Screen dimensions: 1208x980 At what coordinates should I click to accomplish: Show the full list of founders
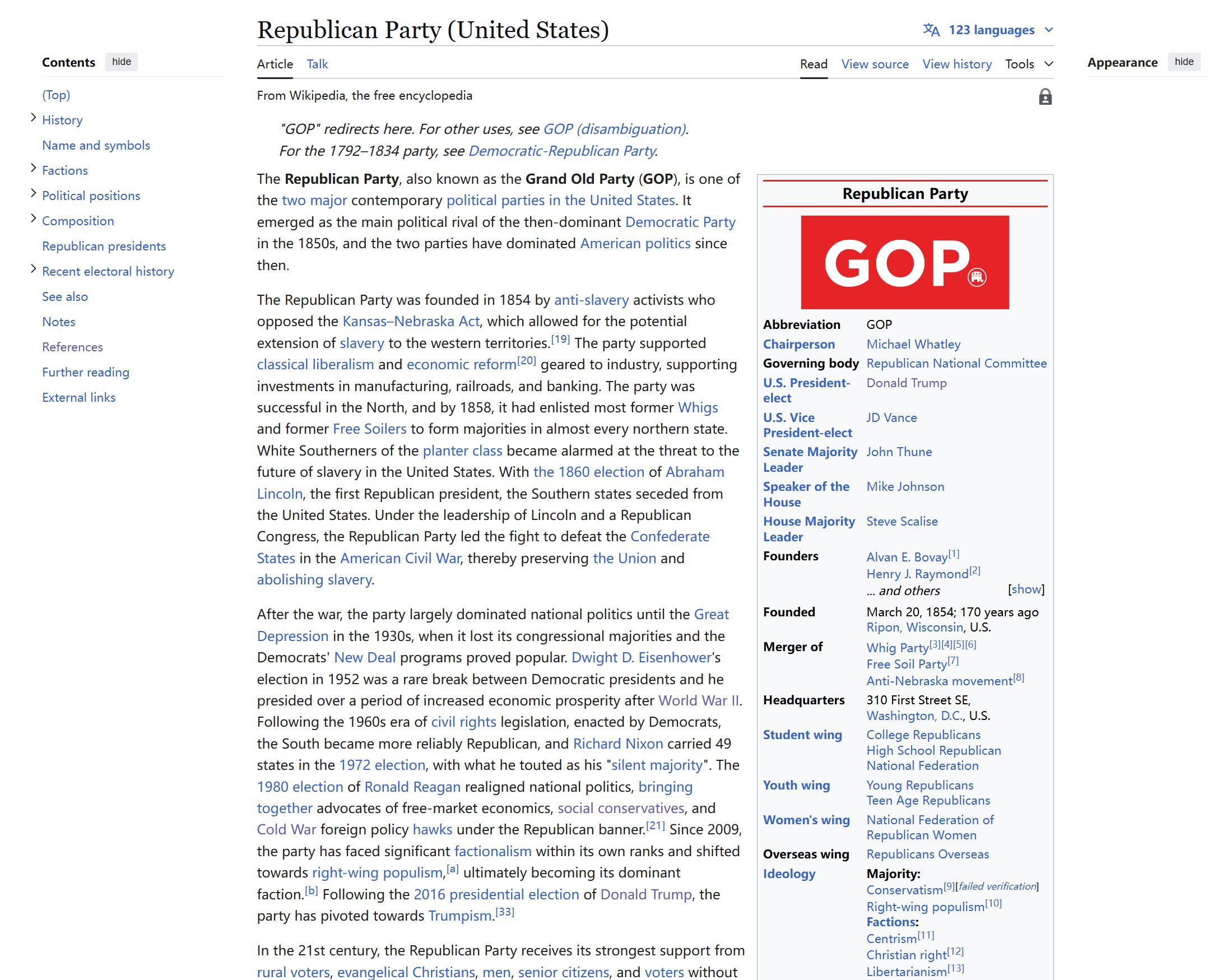click(1026, 589)
